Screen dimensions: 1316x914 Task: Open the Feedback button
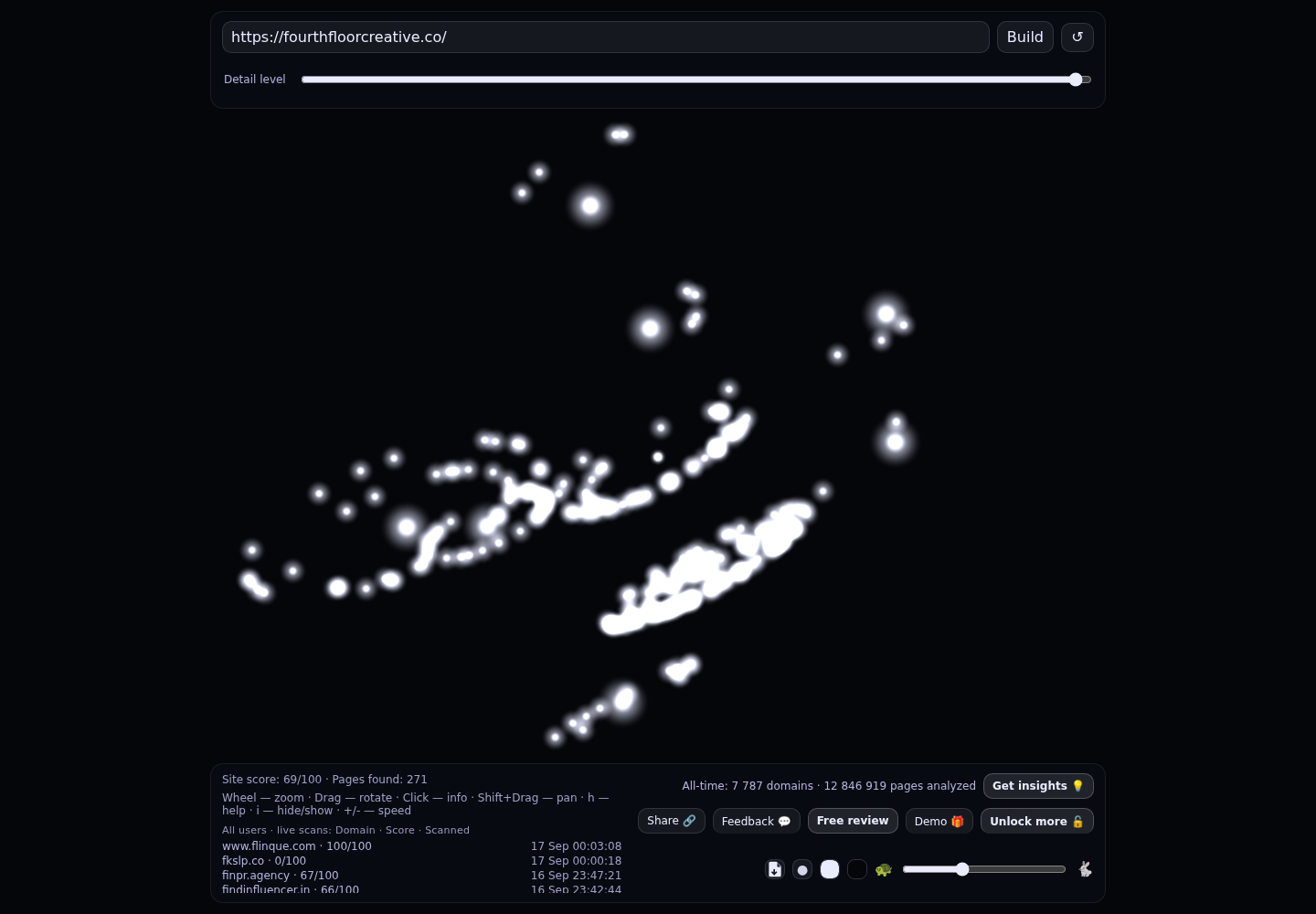pos(757,821)
